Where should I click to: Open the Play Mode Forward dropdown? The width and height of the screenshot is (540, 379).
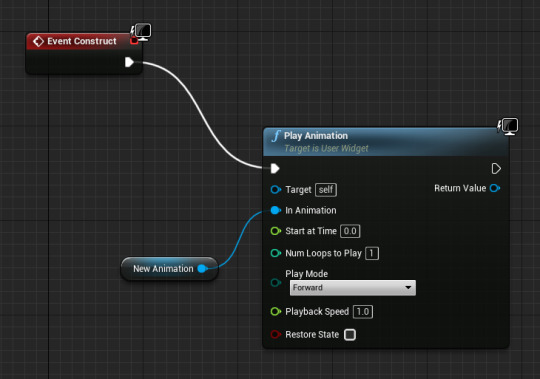coord(353,287)
